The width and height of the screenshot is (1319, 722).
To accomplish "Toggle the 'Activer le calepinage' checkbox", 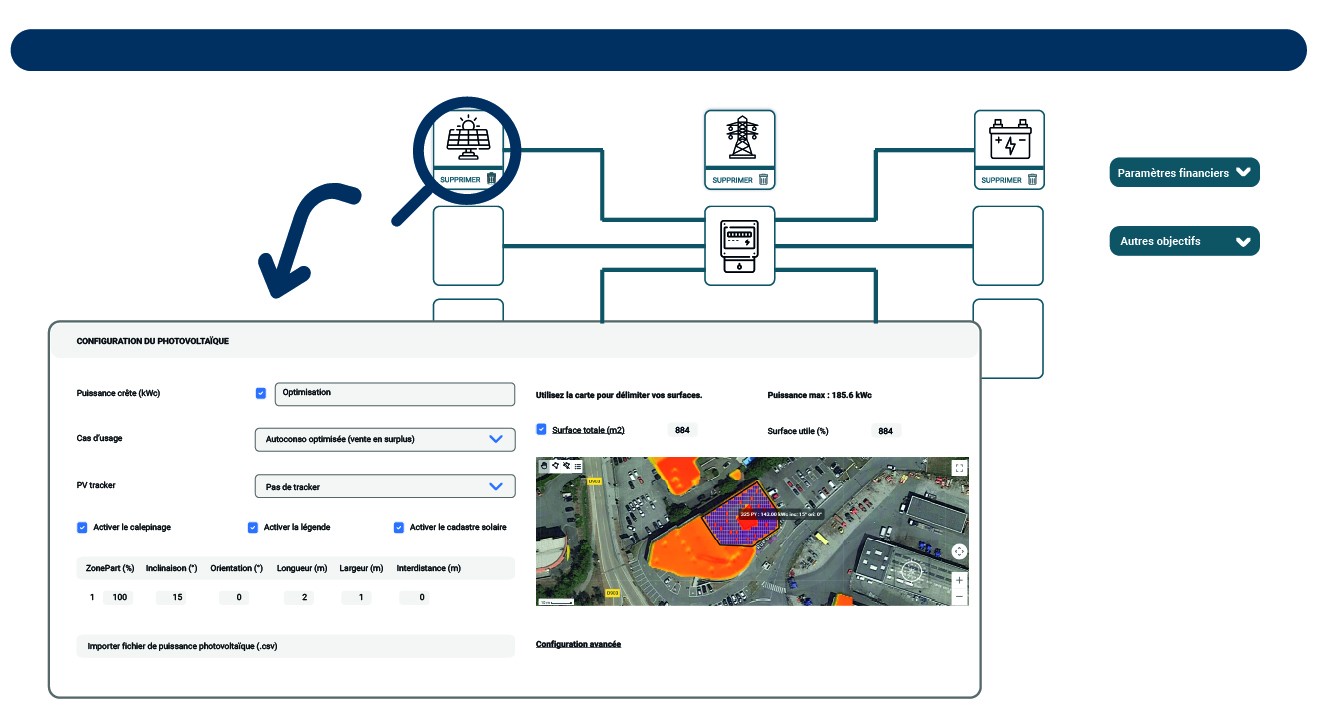I will tap(83, 527).
